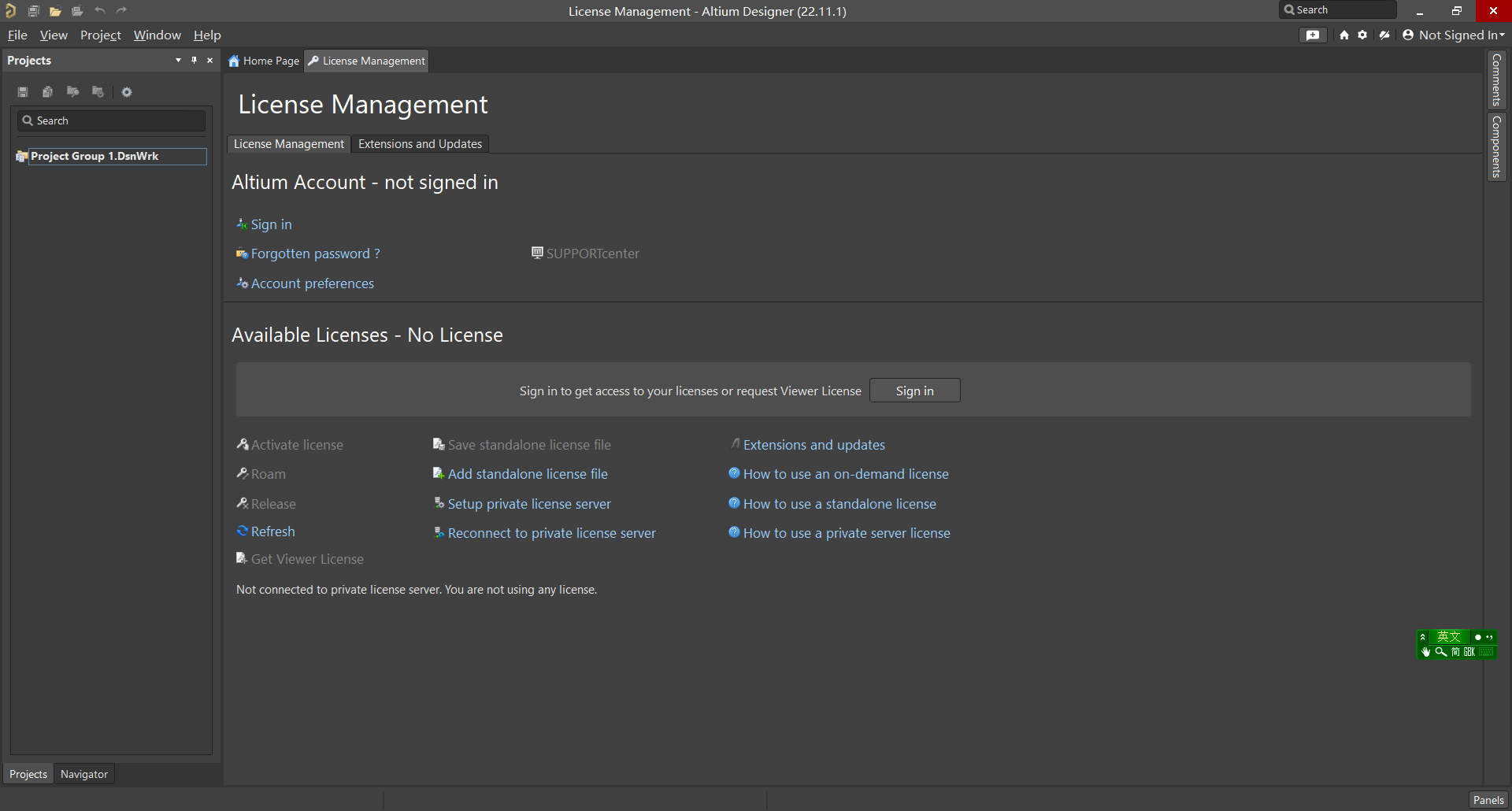Open settings gear icon in top-right toolbar
The height and width of the screenshot is (811, 1512).
(1362, 35)
